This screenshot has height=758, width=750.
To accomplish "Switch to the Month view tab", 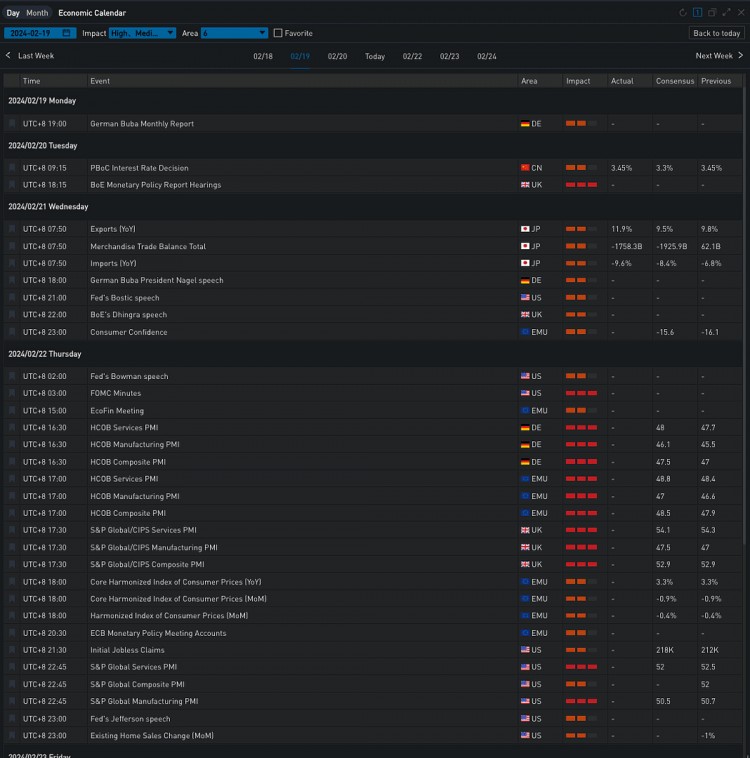I will [x=37, y=13].
